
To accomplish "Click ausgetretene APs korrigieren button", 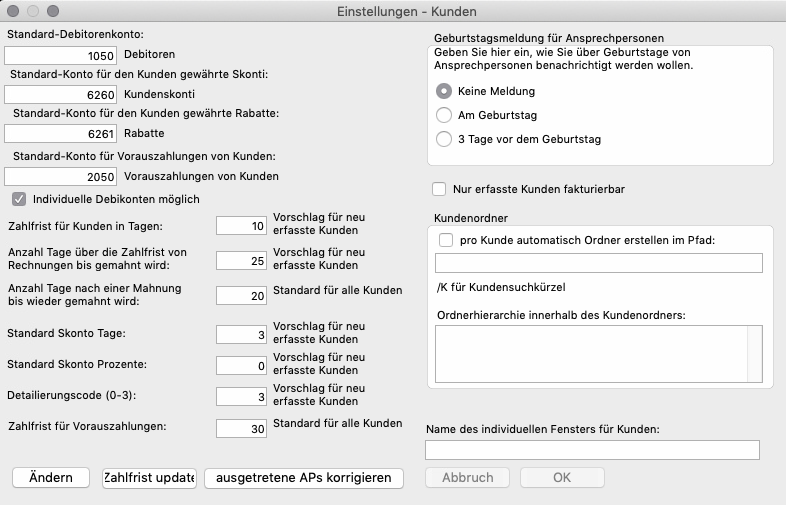I will (x=304, y=477).
